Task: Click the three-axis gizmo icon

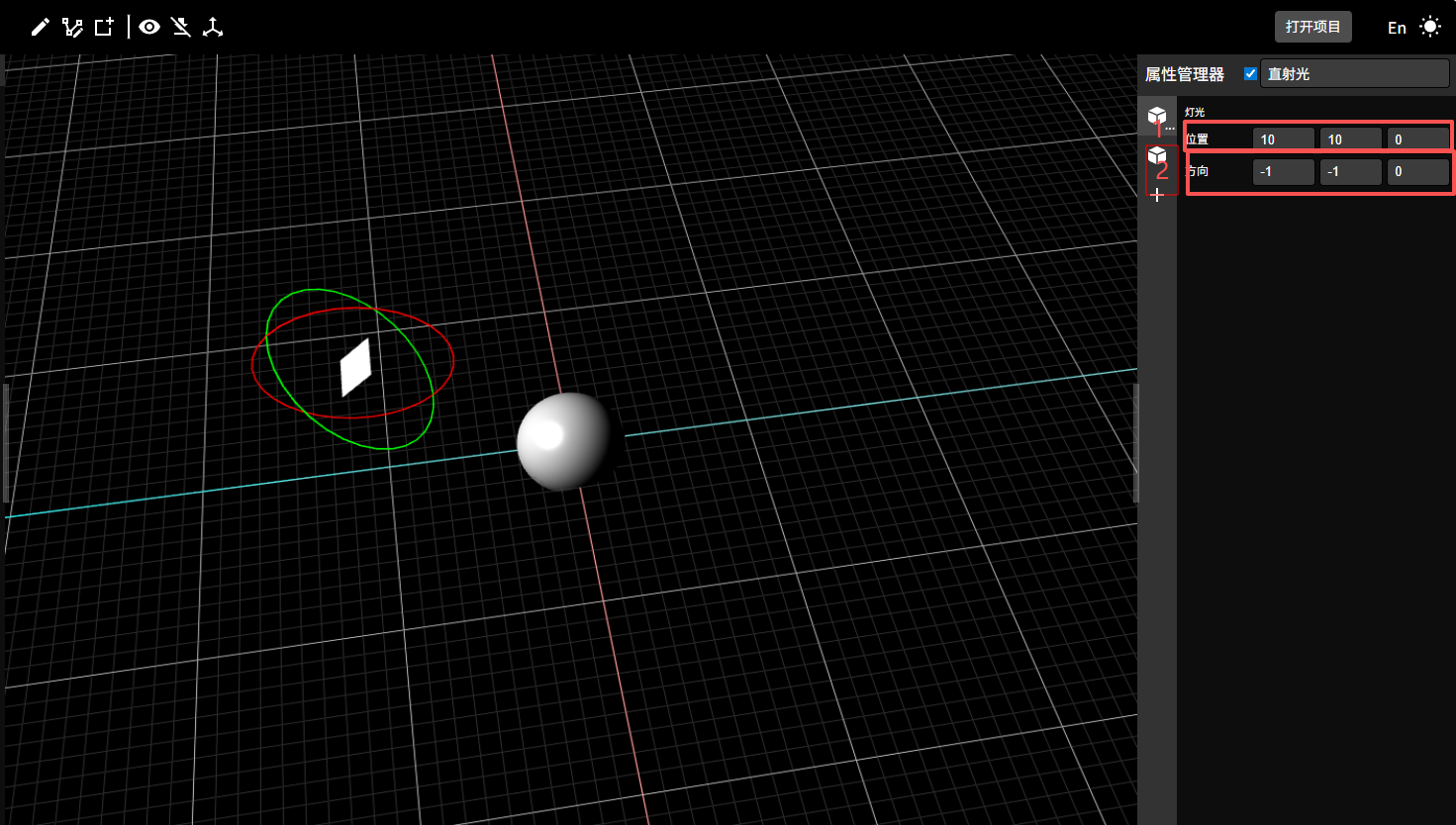Action: pos(213,27)
